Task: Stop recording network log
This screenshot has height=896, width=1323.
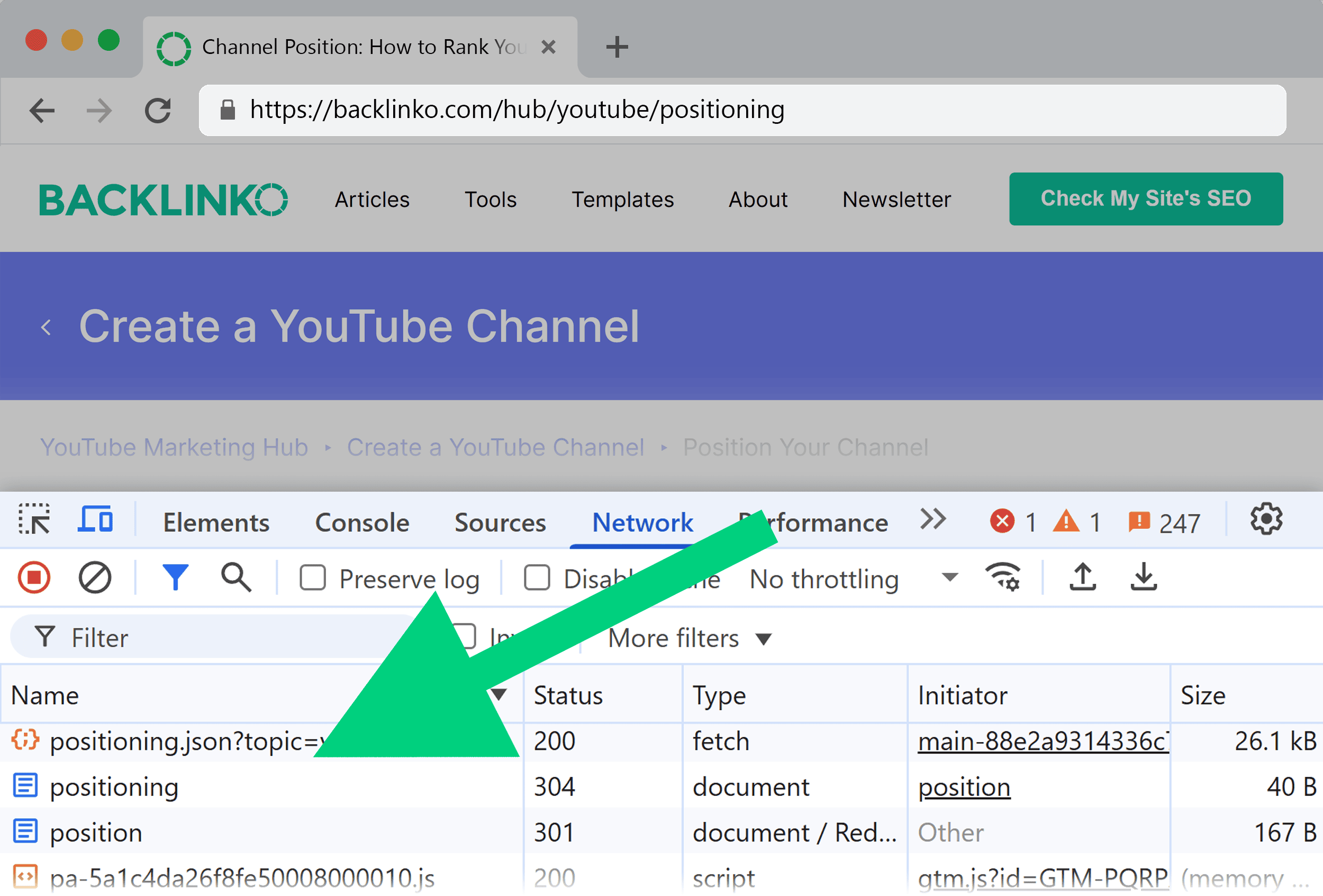Action: click(33, 578)
